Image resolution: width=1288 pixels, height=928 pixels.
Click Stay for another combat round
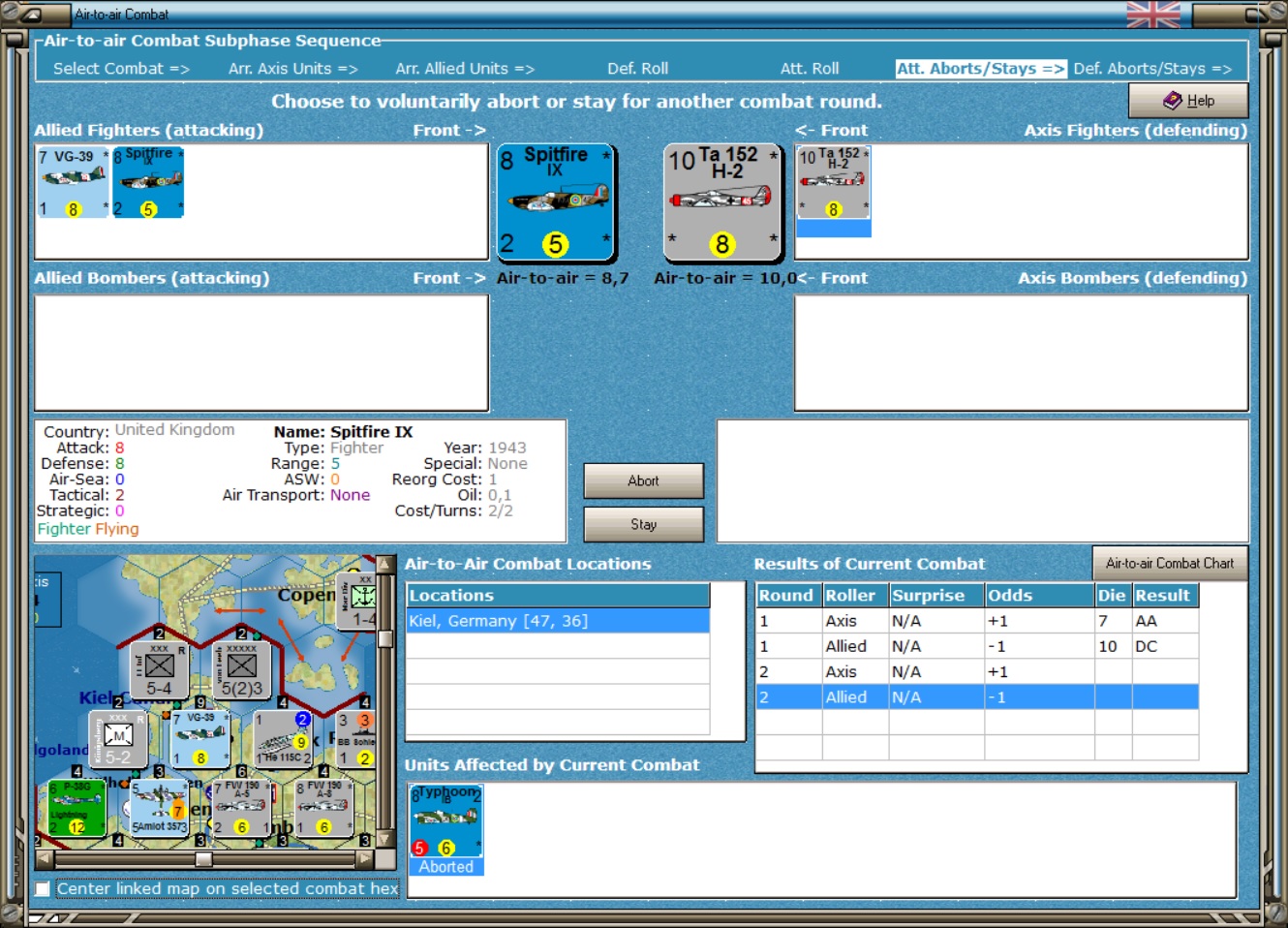643,524
